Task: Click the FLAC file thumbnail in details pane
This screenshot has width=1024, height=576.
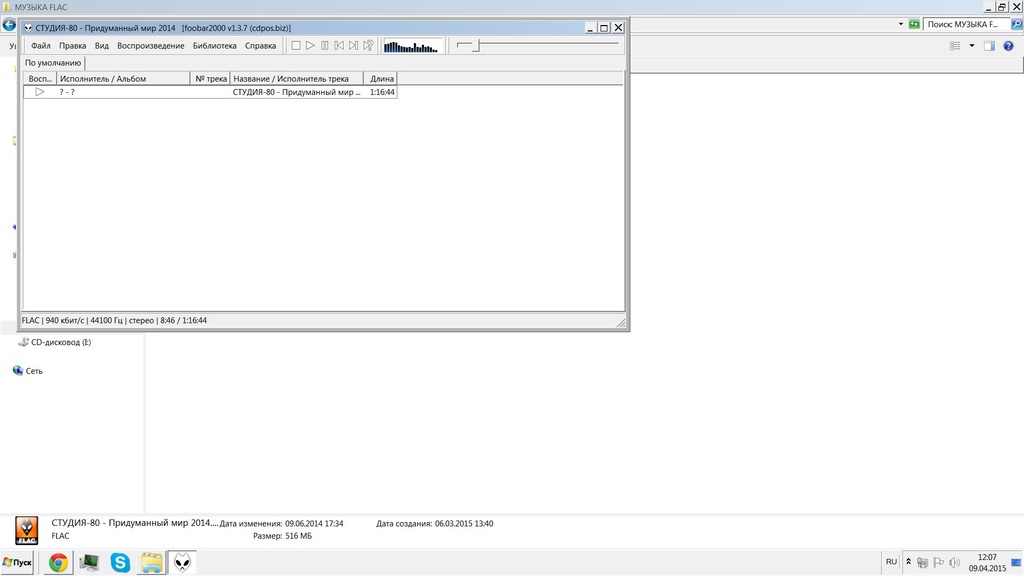Action: (x=27, y=530)
